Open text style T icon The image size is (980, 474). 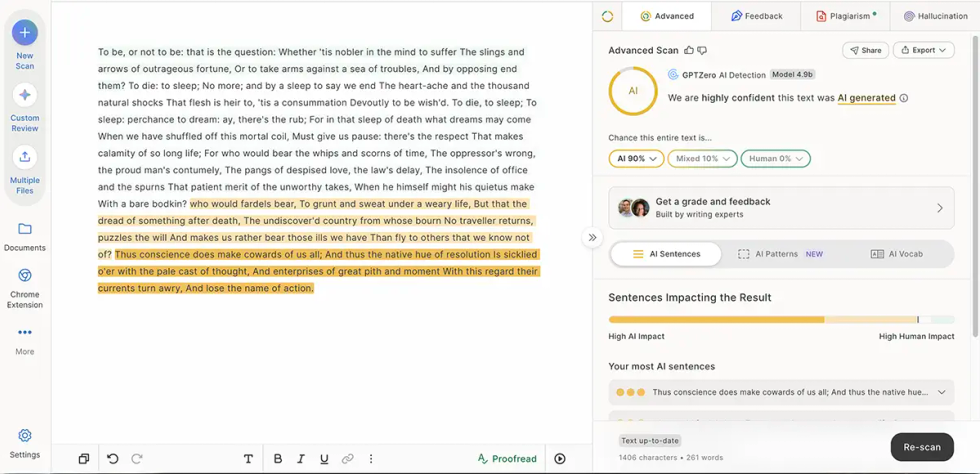coord(248,459)
